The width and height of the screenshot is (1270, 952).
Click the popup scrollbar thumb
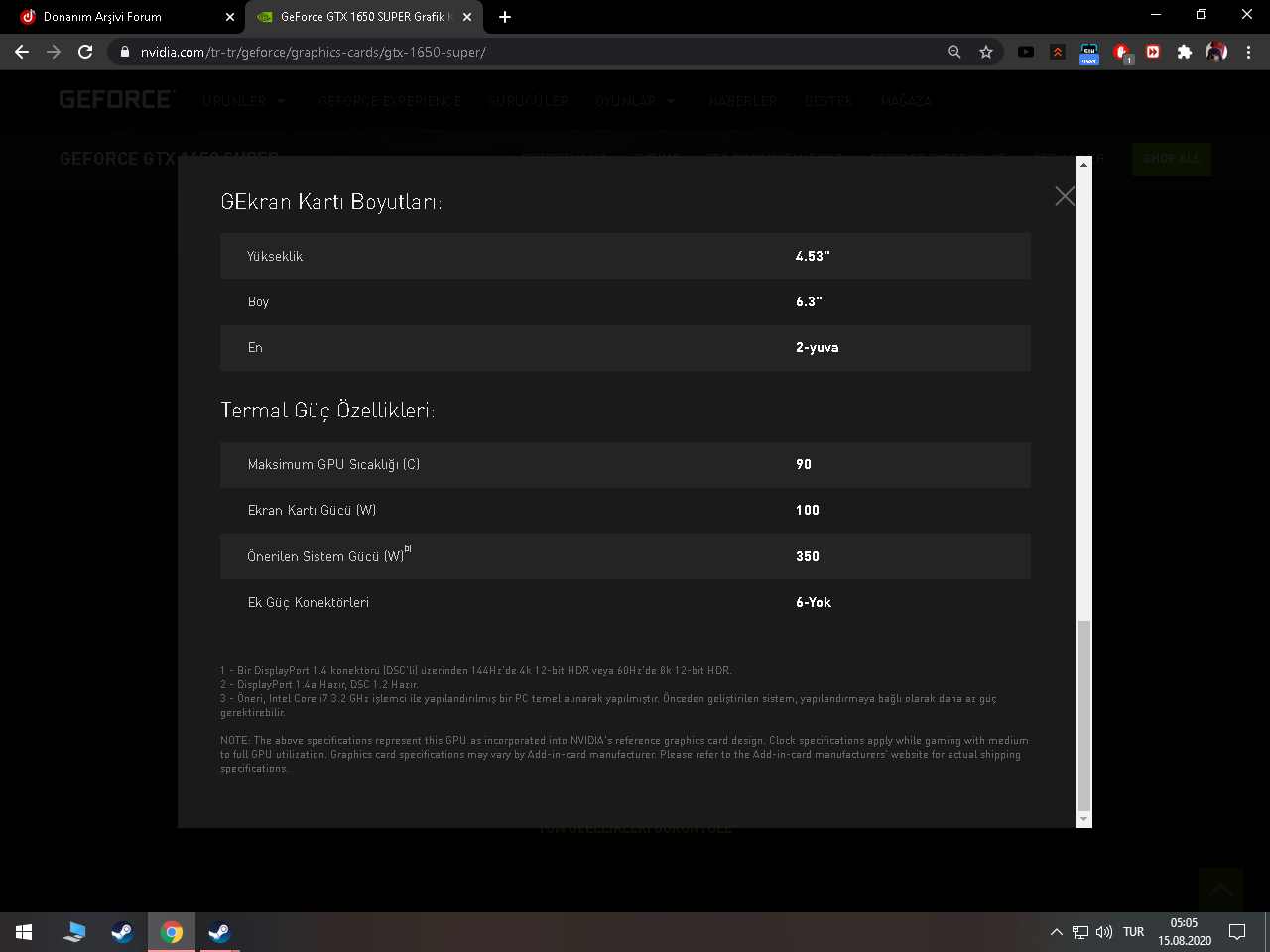(x=1083, y=716)
